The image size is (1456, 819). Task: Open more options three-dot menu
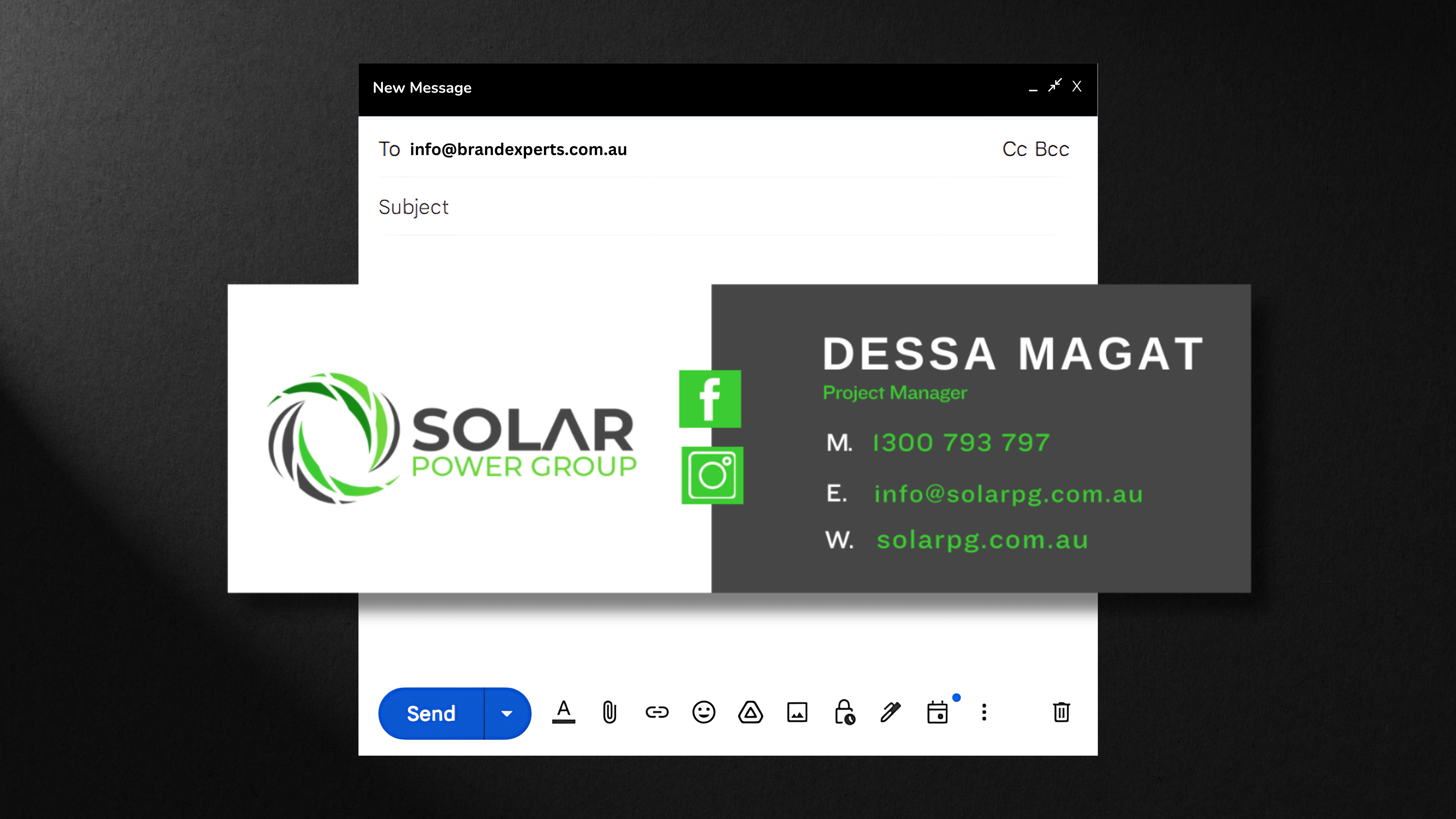point(984,712)
